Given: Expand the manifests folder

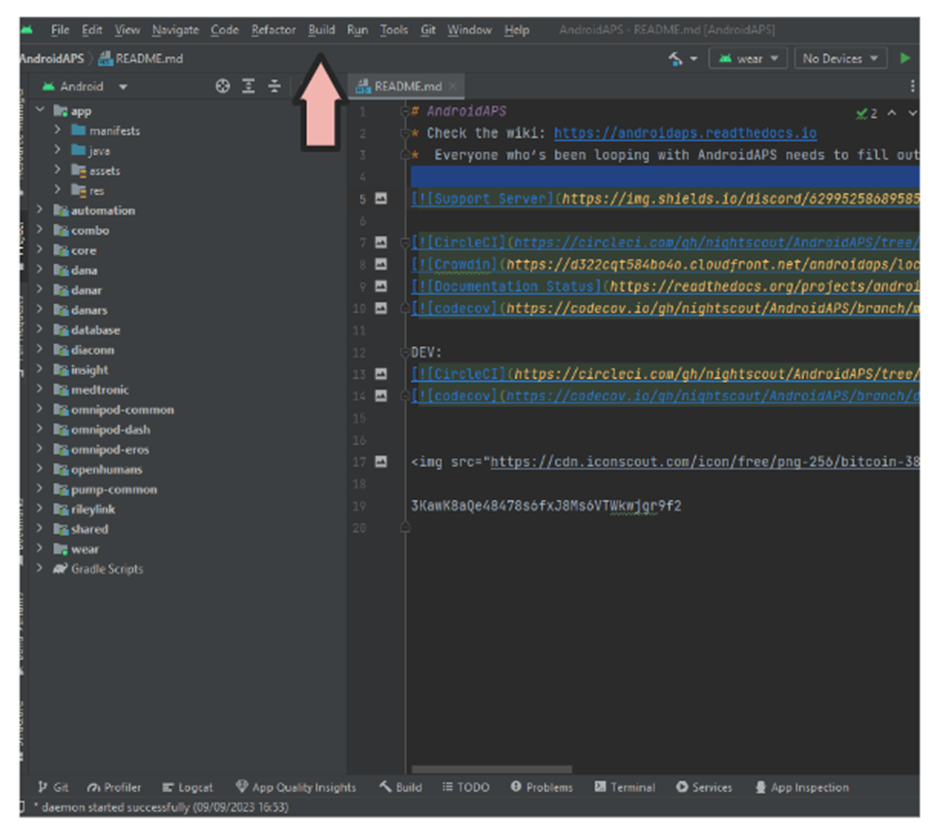Looking at the screenshot, I should pos(58,130).
